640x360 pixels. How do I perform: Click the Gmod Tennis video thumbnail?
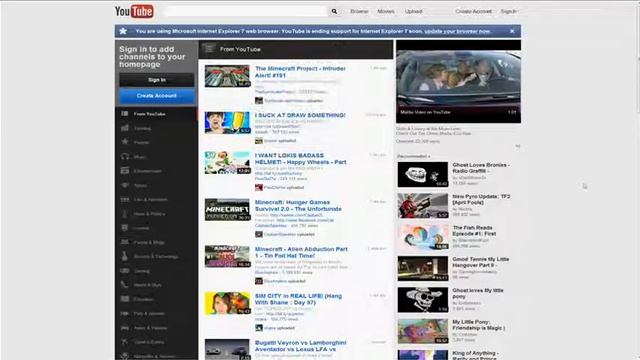coord(422,268)
